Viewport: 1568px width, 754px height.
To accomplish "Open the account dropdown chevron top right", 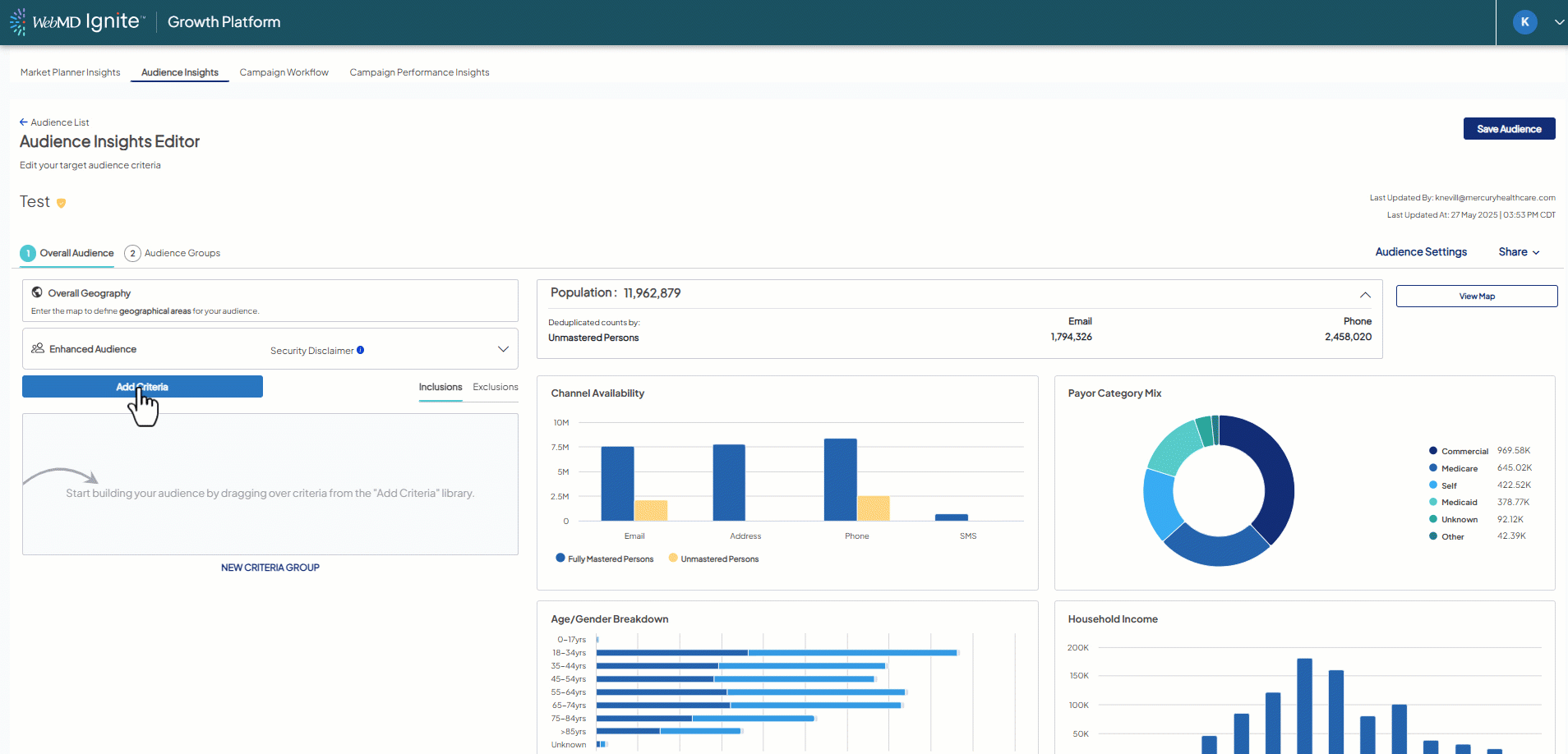I will tap(1557, 22).
